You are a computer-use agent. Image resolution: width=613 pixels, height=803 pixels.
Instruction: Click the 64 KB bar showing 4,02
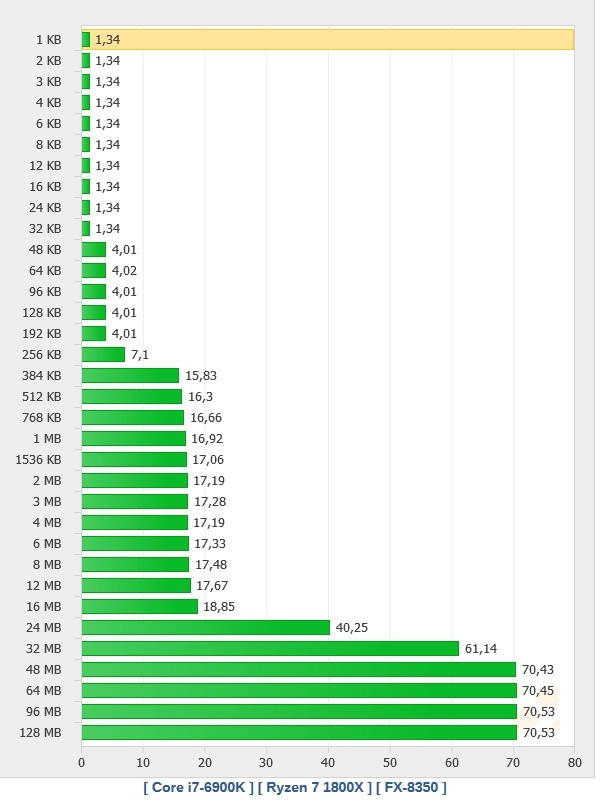[x=94, y=270]
